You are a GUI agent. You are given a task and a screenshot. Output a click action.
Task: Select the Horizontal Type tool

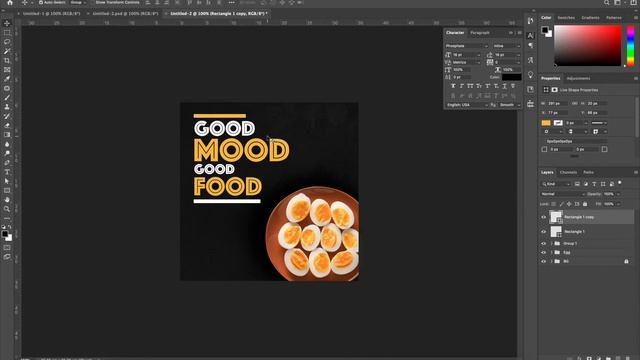pos(7,172)
